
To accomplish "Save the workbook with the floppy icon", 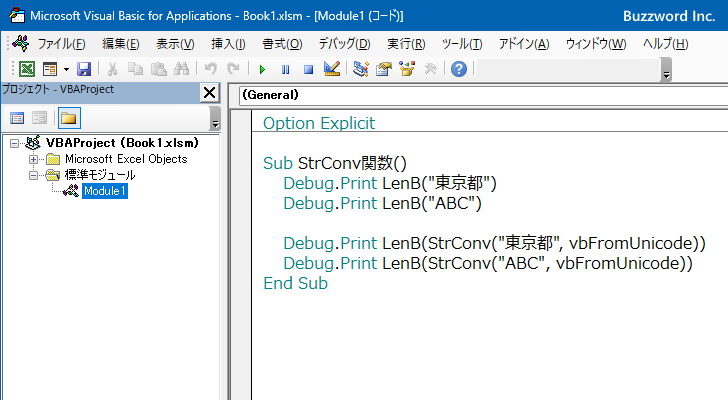I will [x=84, y=69].
